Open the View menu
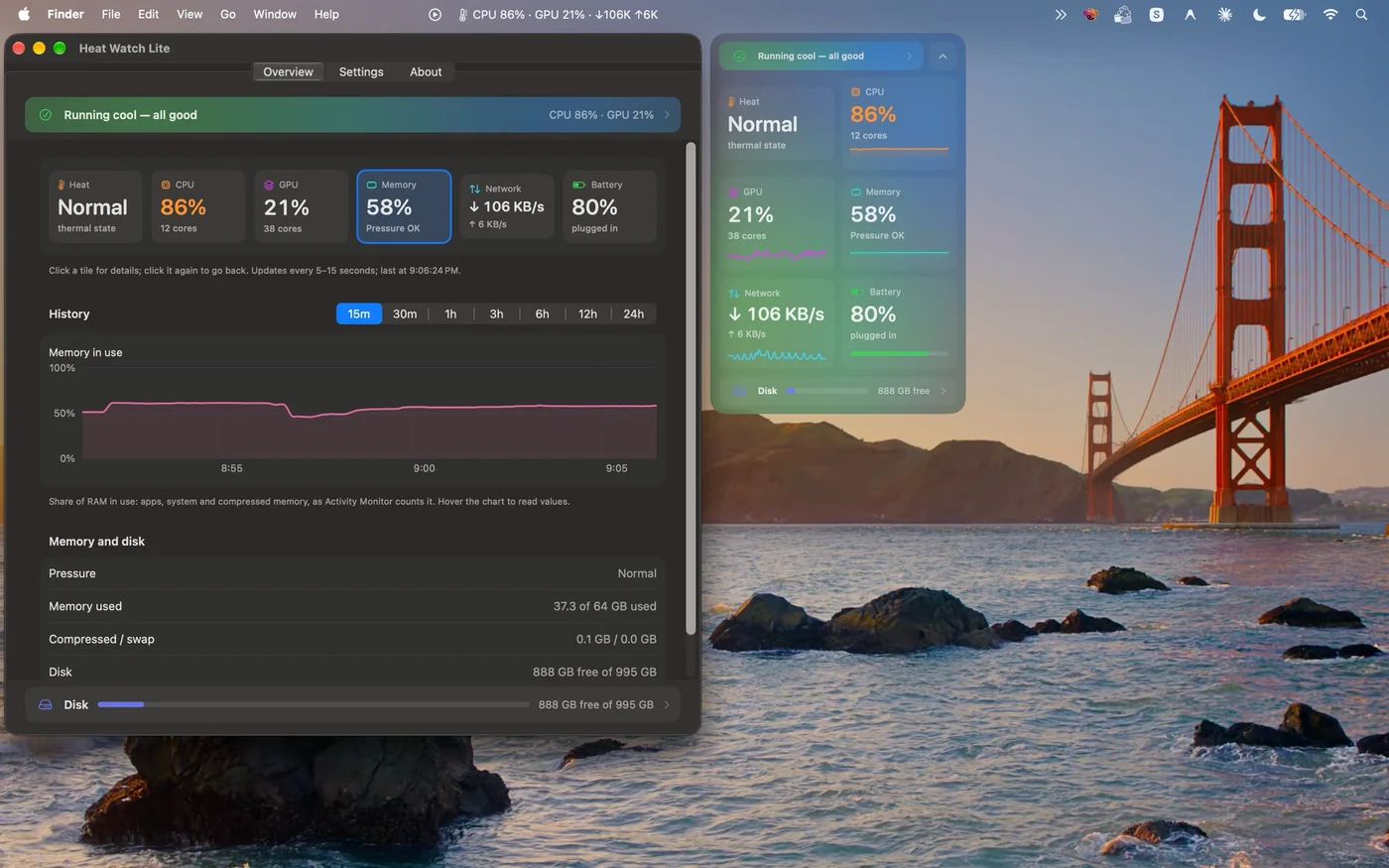 click(x=189, y=14)
